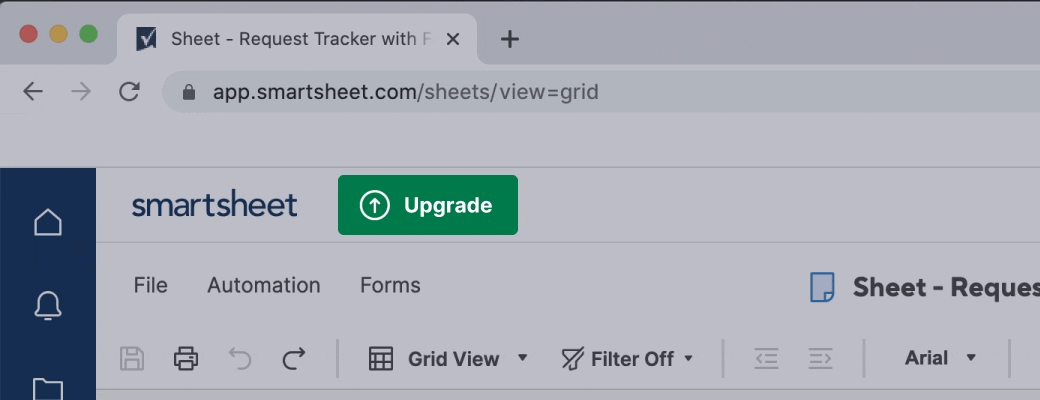Open Home from the left sidebar

pos(48,222)
